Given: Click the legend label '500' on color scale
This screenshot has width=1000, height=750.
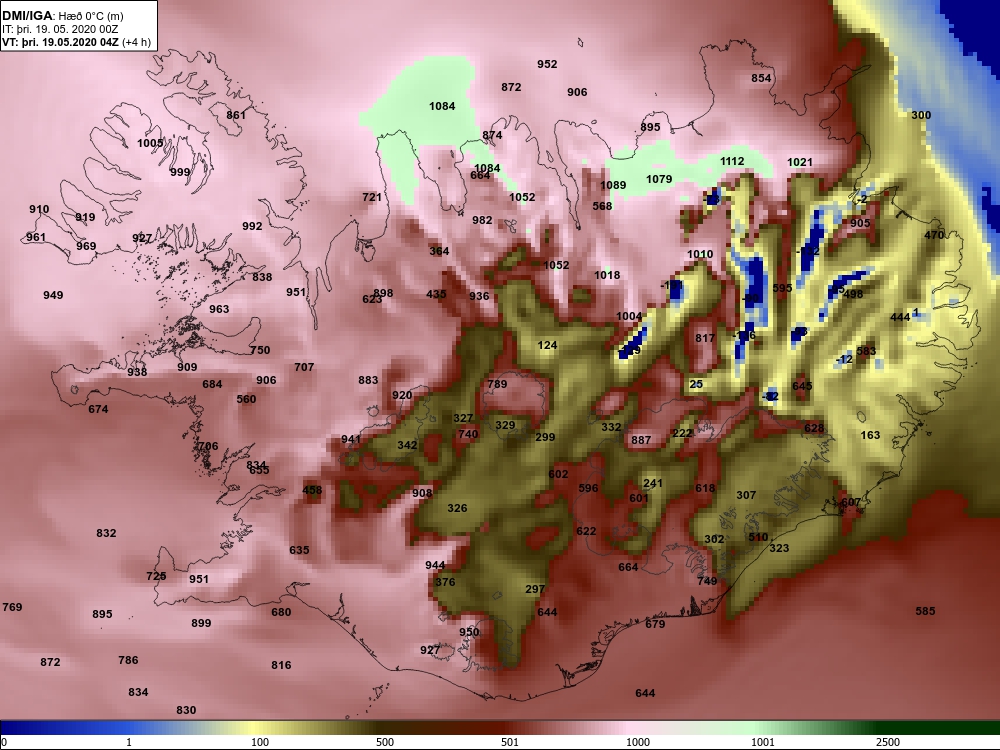Looking at the screenshot, I should 385,742.
